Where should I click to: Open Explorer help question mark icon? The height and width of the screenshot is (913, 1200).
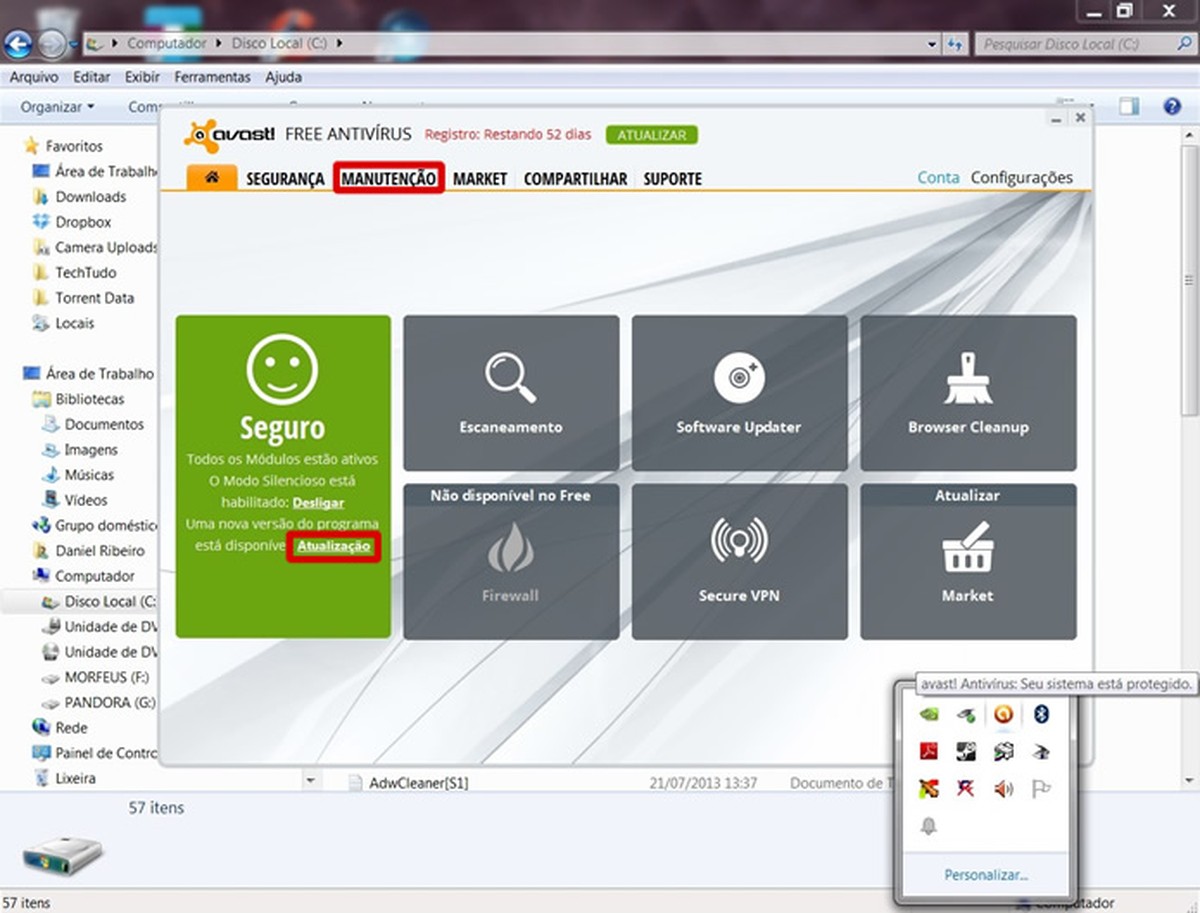point(1172,107)
